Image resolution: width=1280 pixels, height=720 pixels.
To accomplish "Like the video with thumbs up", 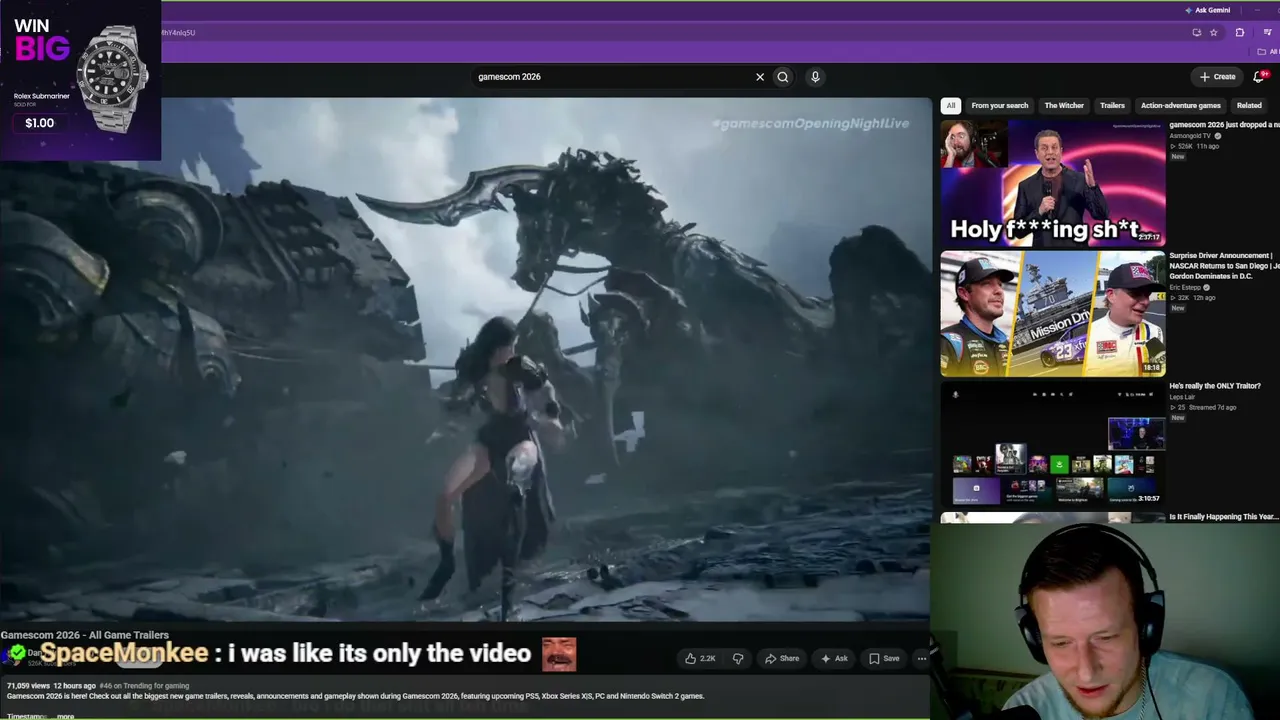I will [700, 658].
